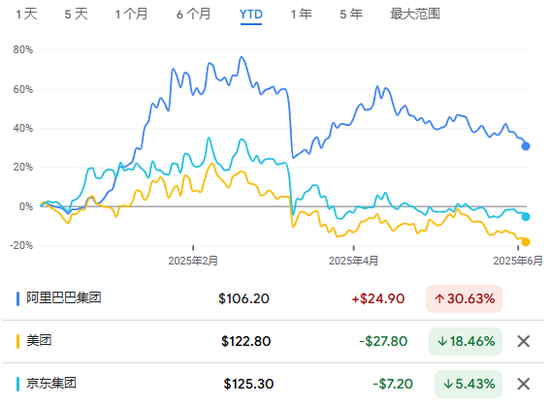Click the blue end-point dot on chart

point(525,146)
